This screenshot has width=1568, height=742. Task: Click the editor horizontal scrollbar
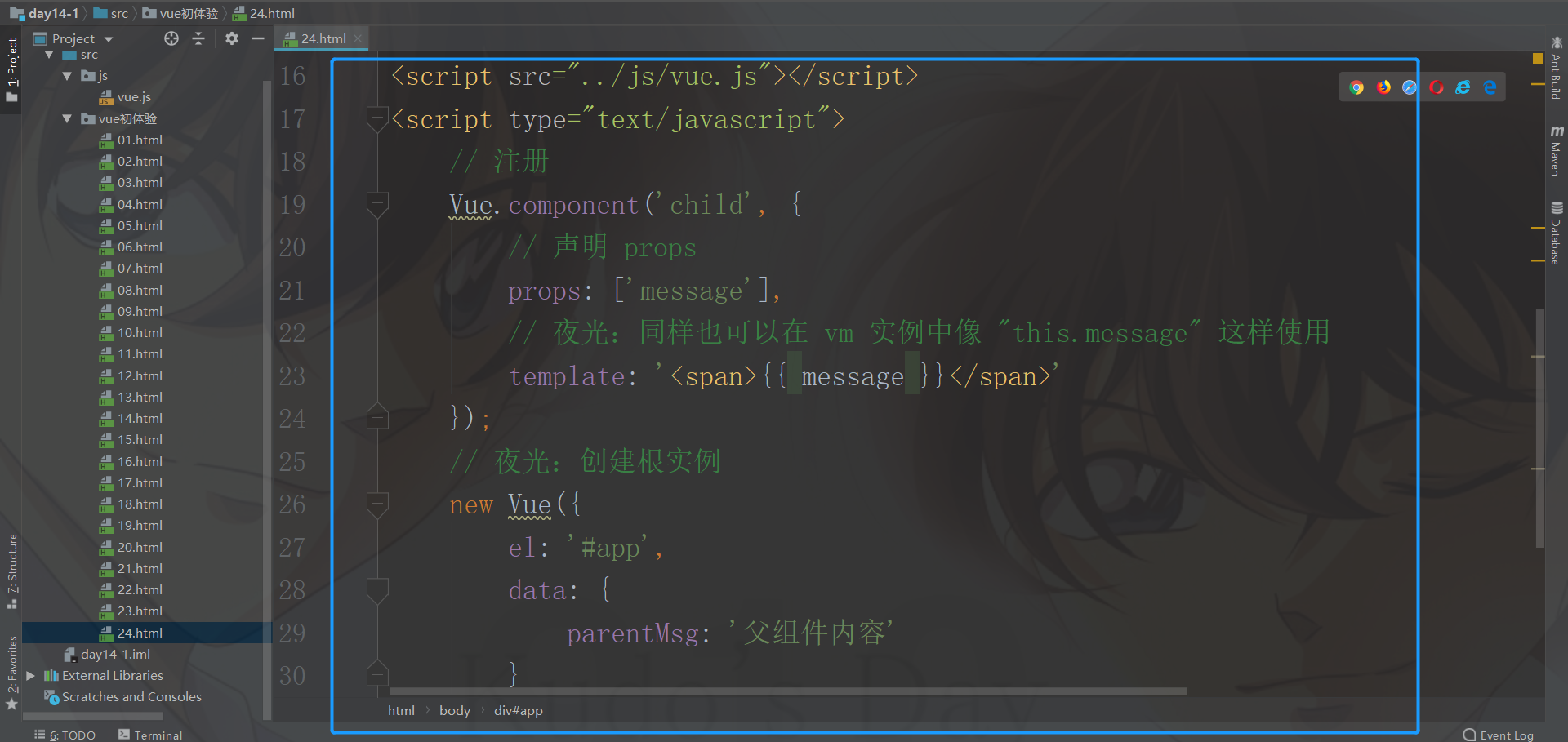(788, 691)
